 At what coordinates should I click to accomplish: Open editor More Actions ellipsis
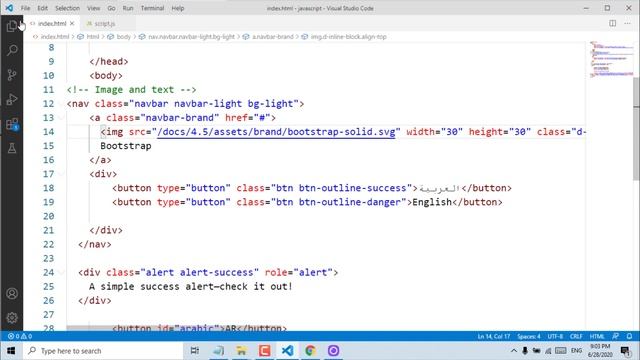pos(627,23)
